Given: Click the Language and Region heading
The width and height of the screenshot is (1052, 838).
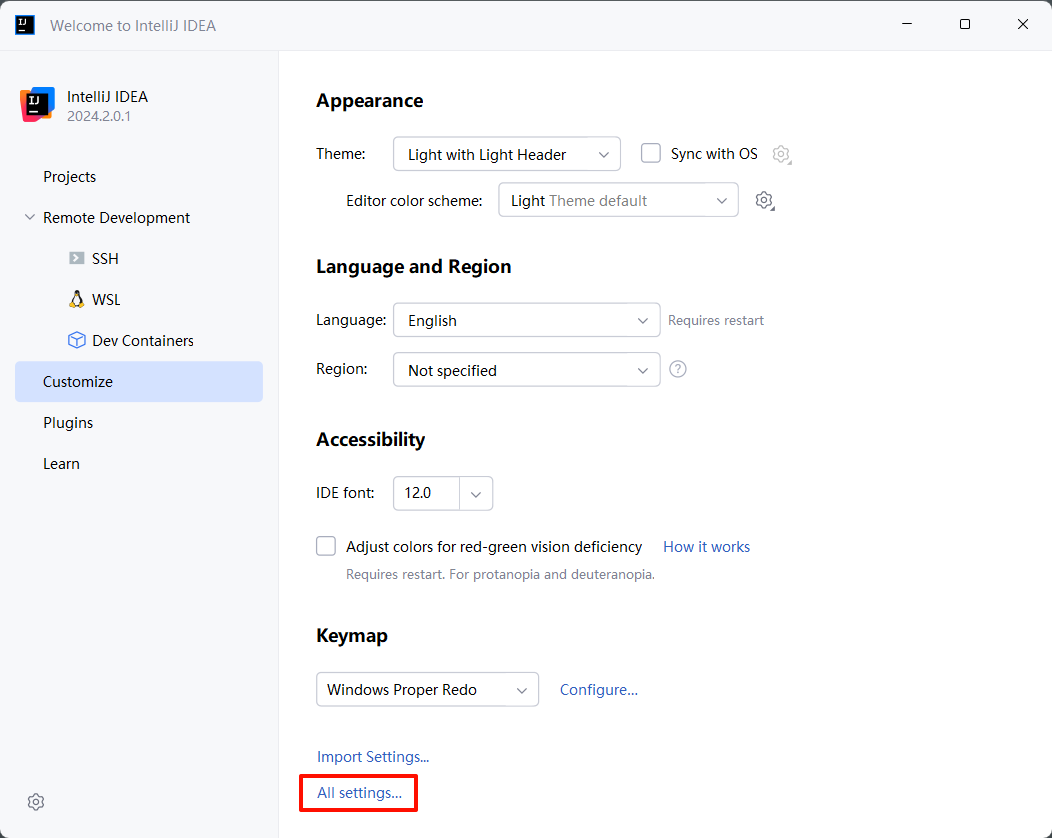Looking at the screenshot, I should (x=413, y=266).
